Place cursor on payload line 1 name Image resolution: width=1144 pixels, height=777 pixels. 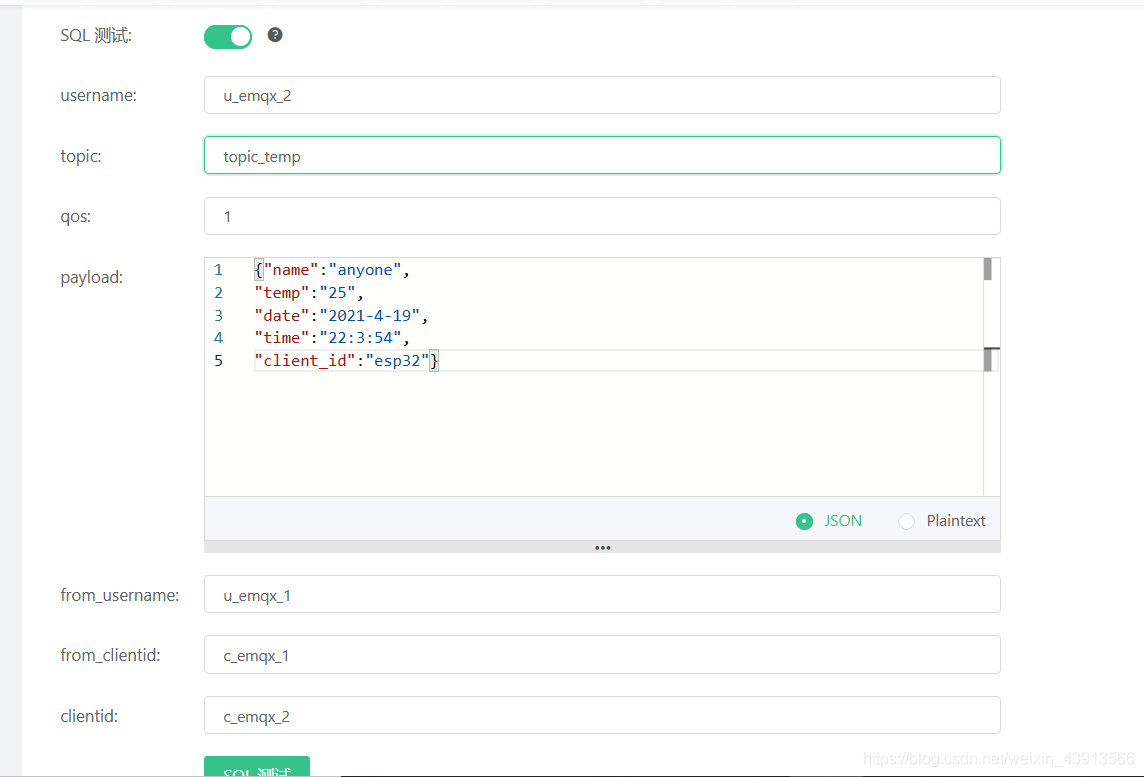pos(290,270)
